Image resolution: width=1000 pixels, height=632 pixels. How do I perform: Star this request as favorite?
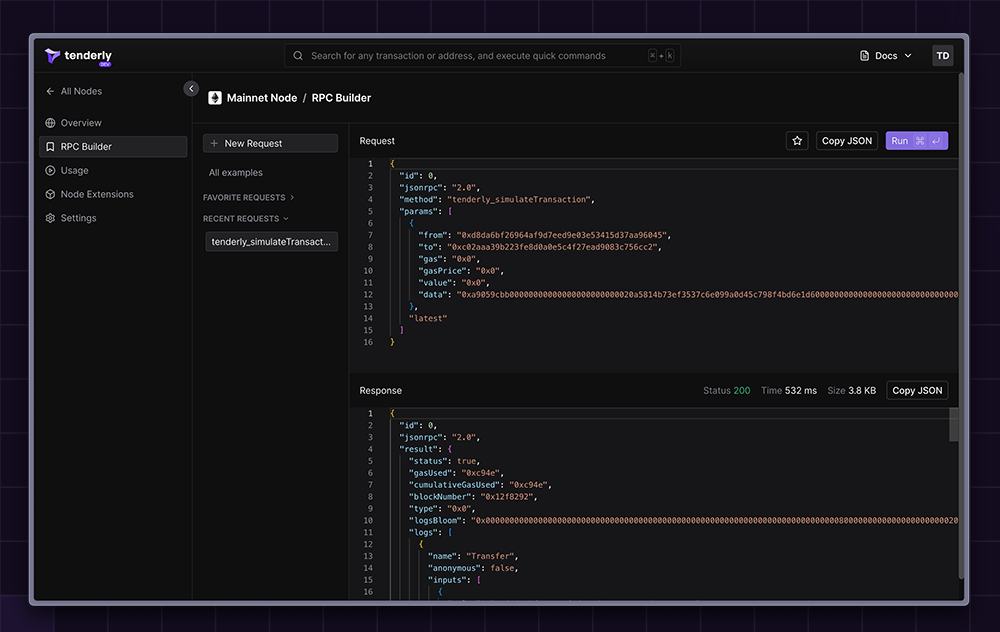pos(797,141)
